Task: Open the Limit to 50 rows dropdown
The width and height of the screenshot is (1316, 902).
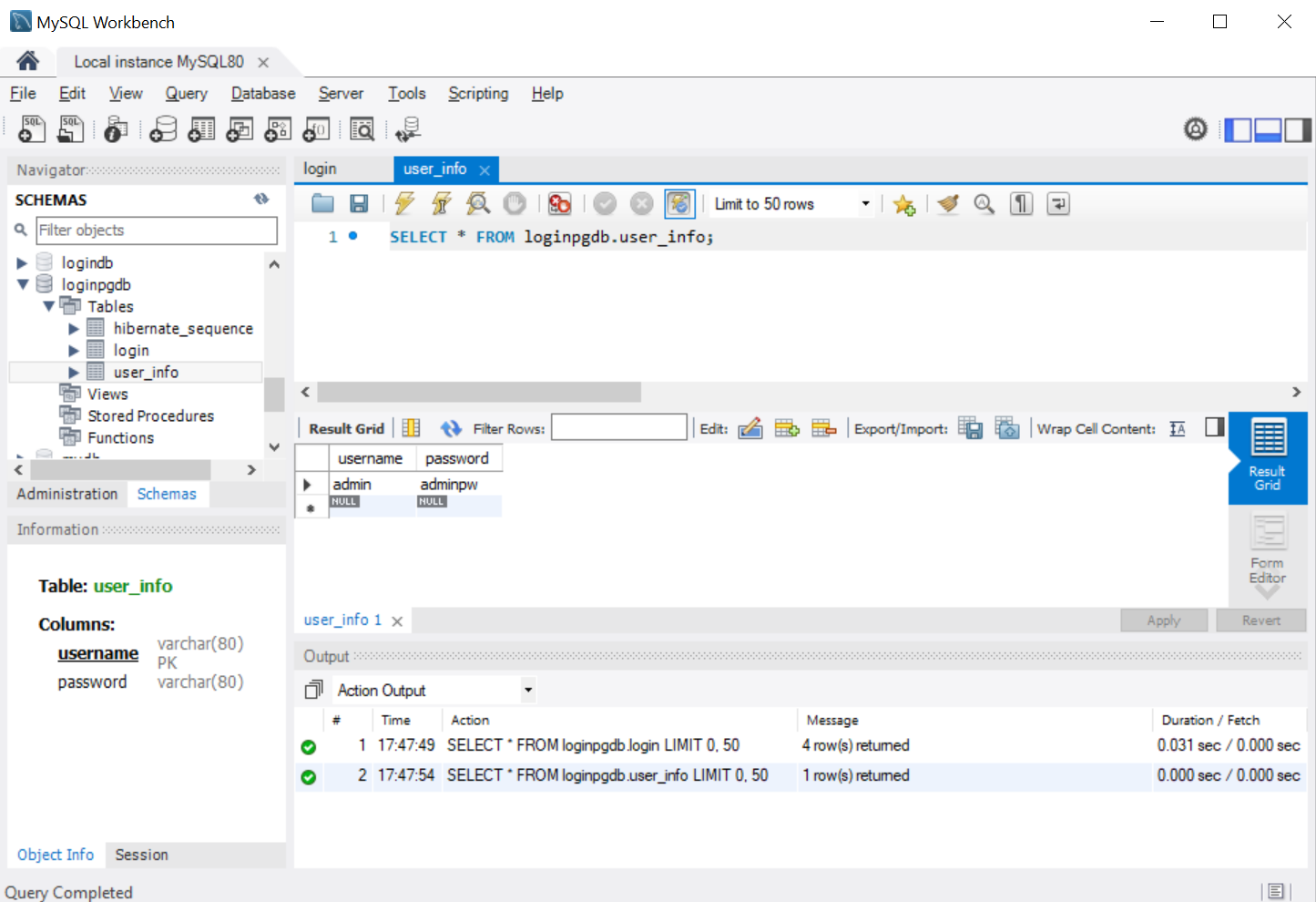Action: [864, 203]
